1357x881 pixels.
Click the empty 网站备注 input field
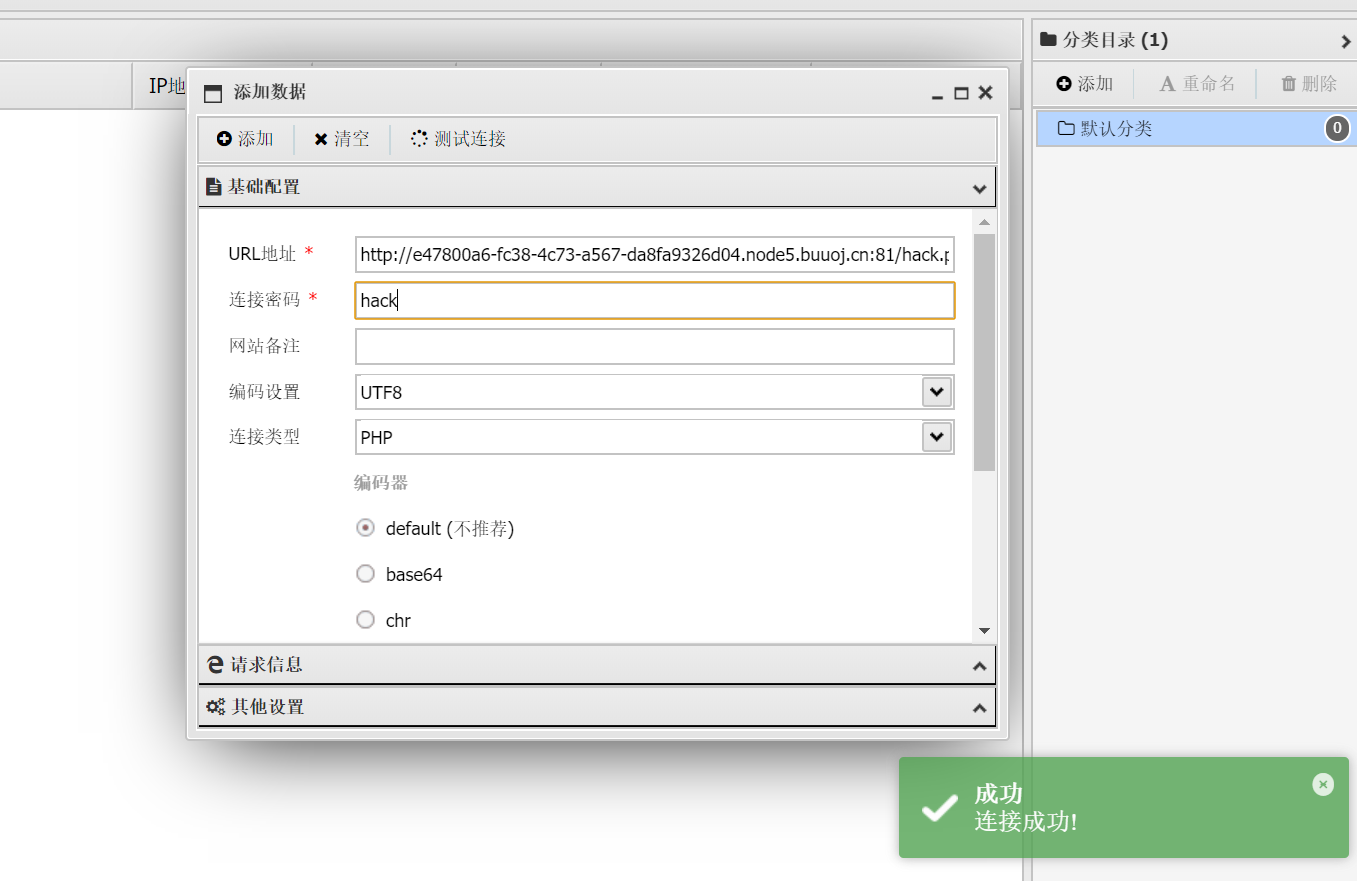click(655, 346)
